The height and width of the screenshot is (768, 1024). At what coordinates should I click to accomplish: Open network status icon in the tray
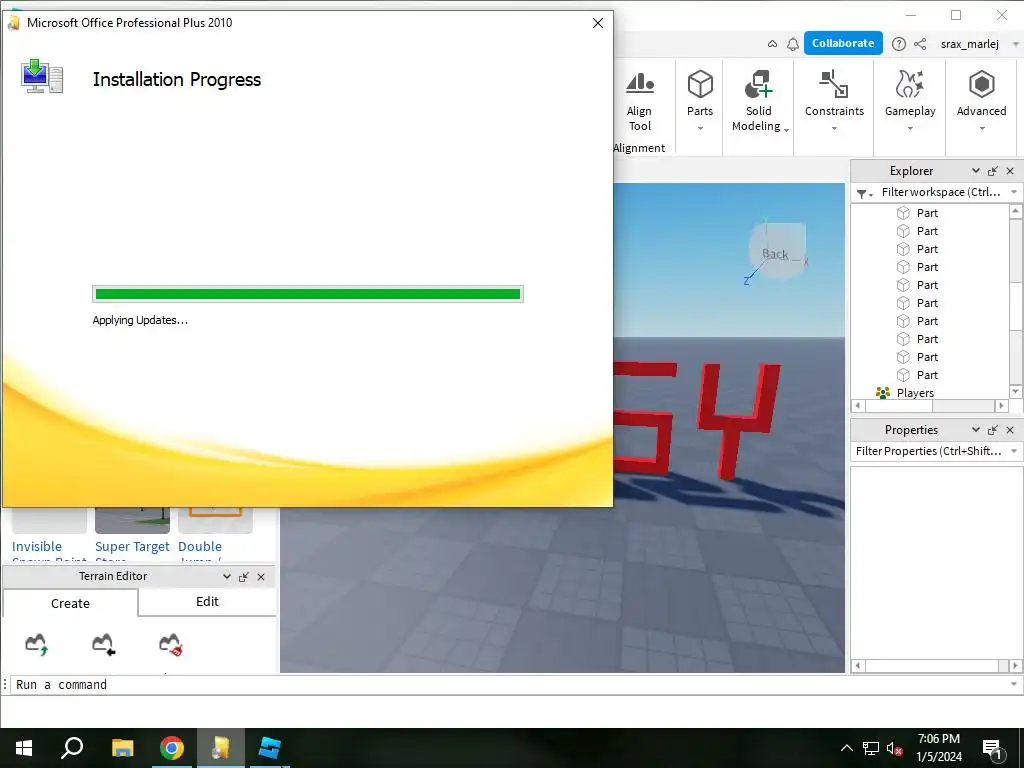click(x=871, y=749)
